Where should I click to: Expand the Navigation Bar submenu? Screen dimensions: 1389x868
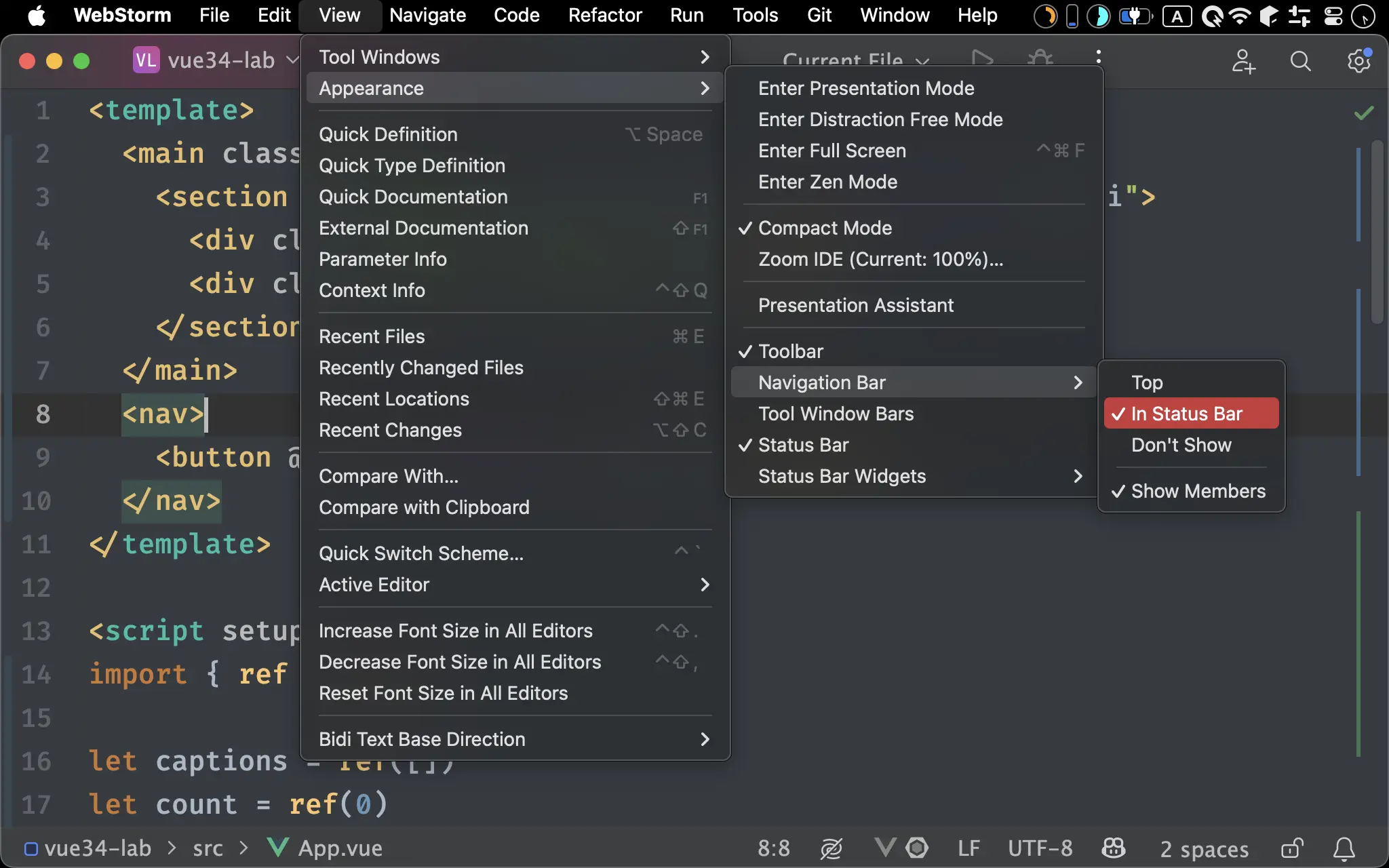(914, 382)
